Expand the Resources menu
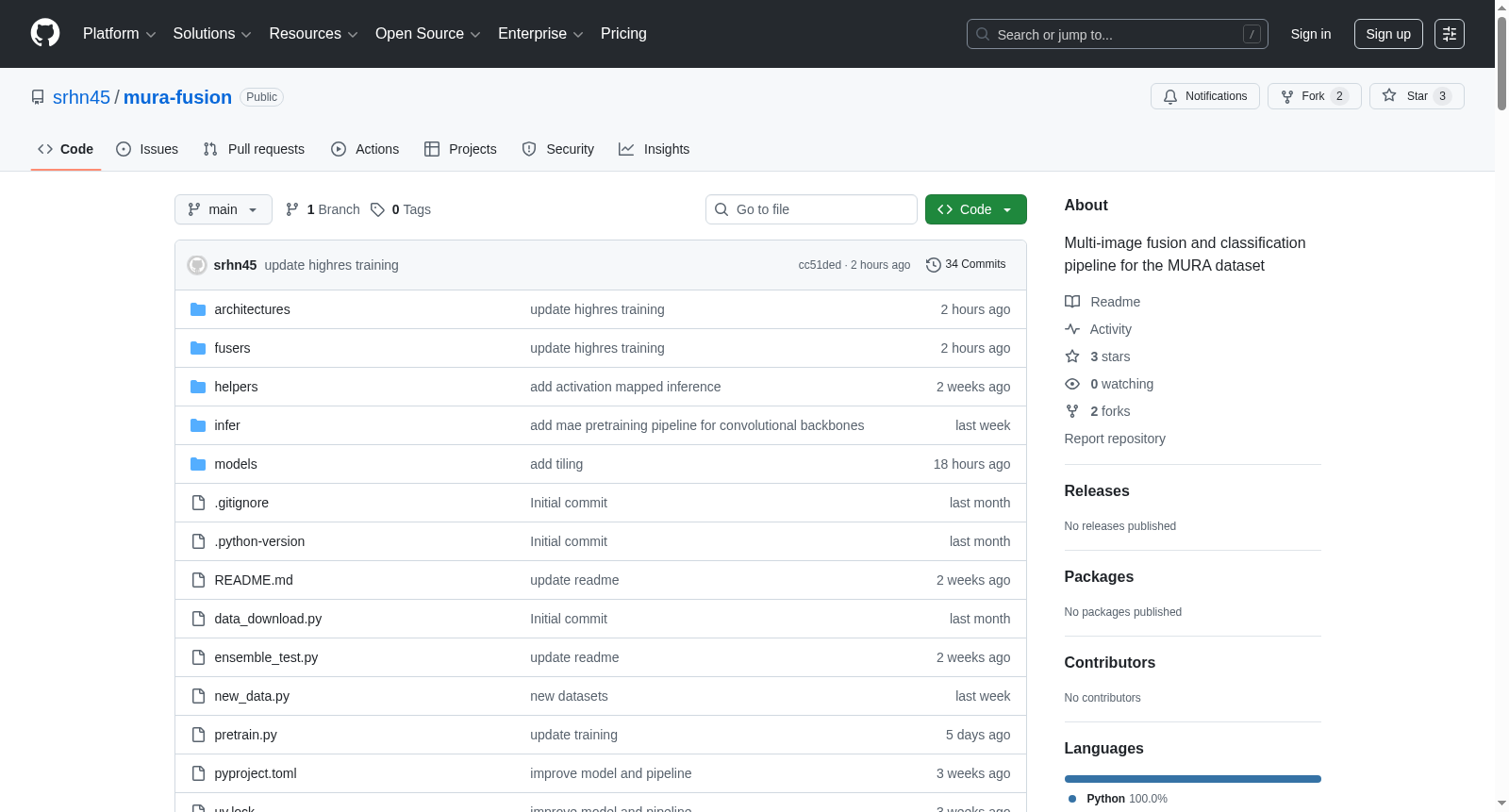Viewport: 1509px width, 812px height. [313, 34]
